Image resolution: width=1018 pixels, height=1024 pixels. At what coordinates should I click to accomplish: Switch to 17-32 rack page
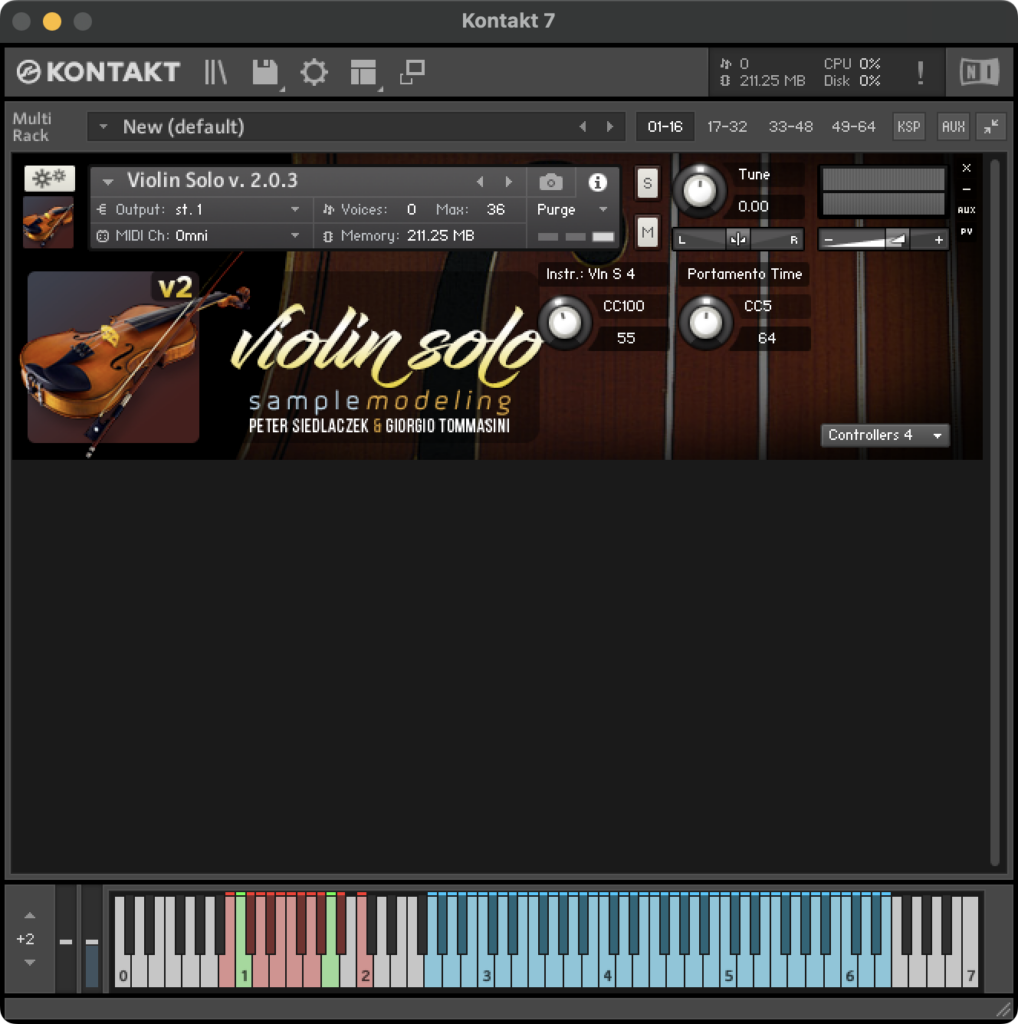click(727, 127)
